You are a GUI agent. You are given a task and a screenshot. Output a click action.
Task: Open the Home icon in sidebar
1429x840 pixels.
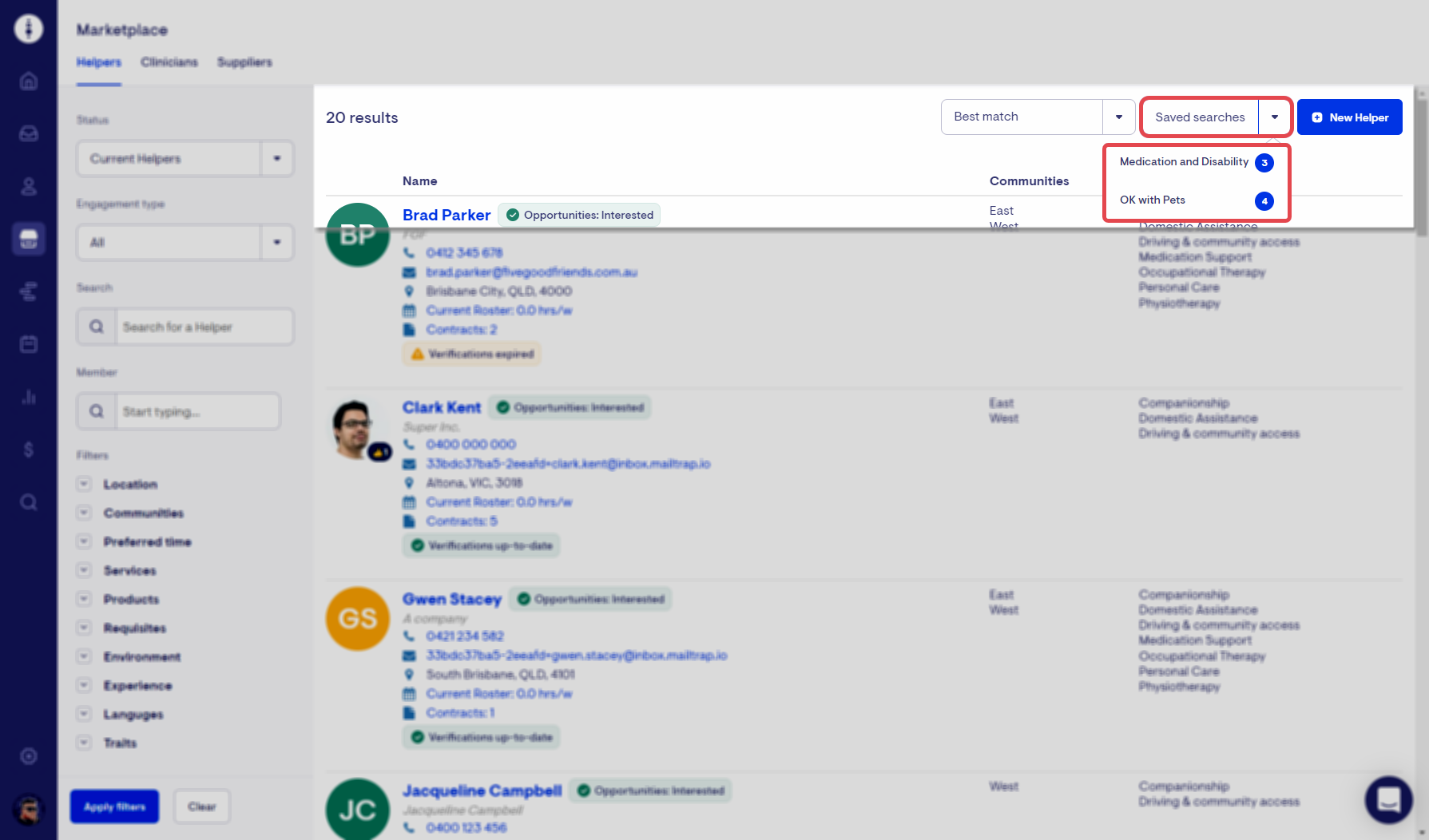point(29,81)
